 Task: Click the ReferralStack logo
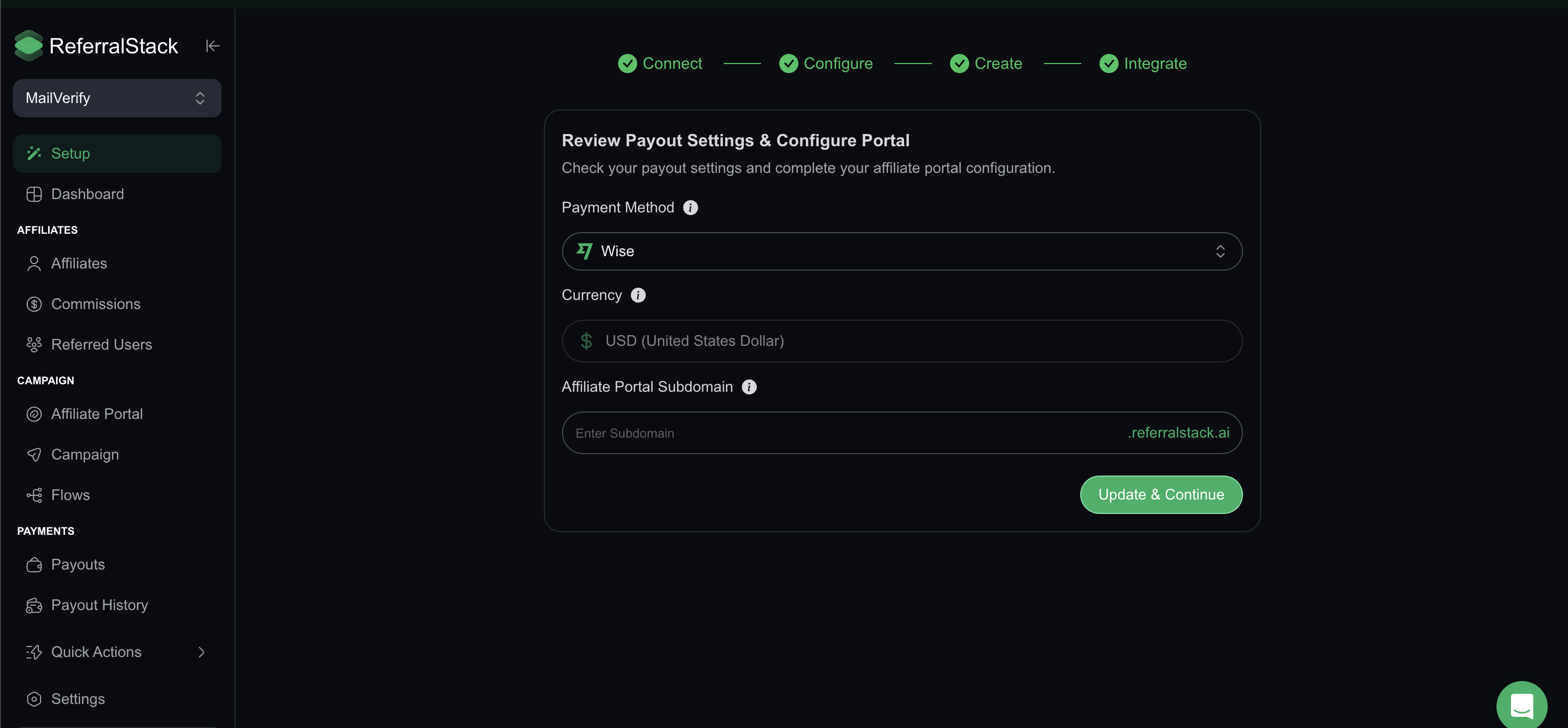pos(96,46)
